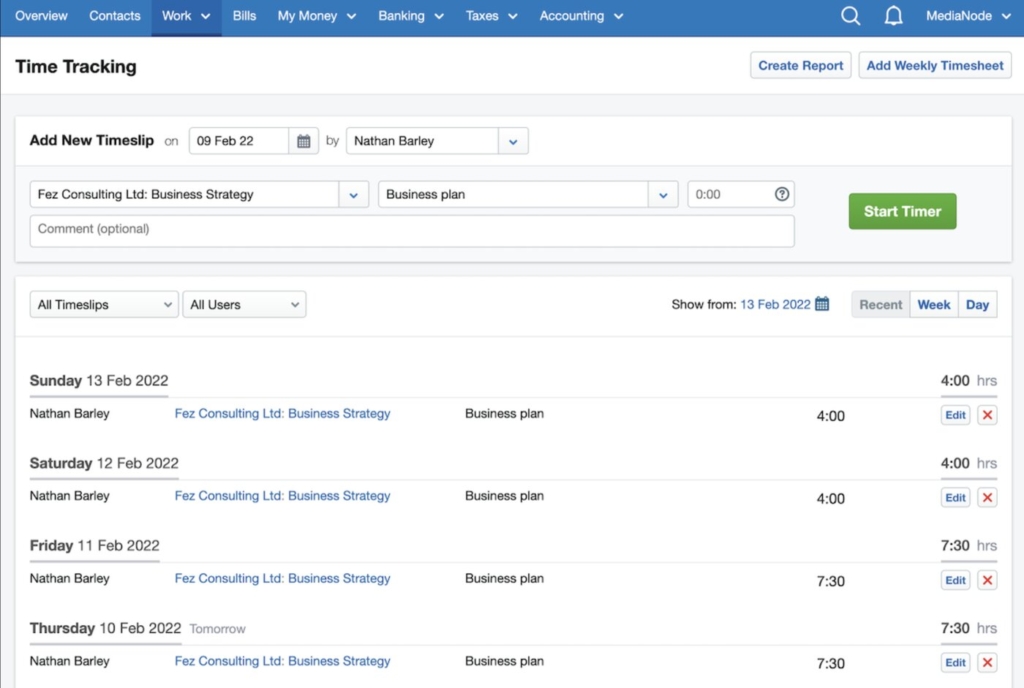Delete Saturday's Business Strategy entry via red X
This screenshot has height=688, width=1024.
tap(987, 497)
